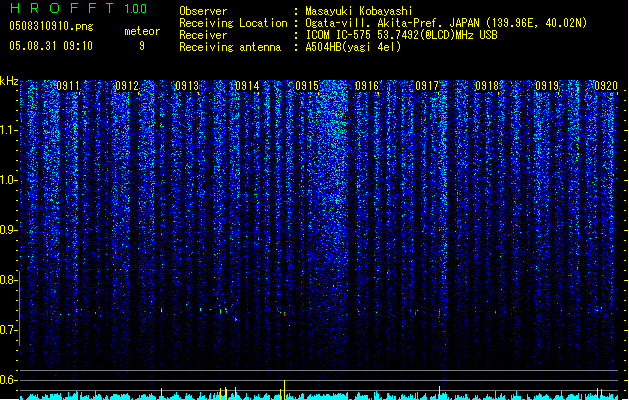
Task: Click the 0.6 kHz frequency axis label
Action: [x=9, y=380]
